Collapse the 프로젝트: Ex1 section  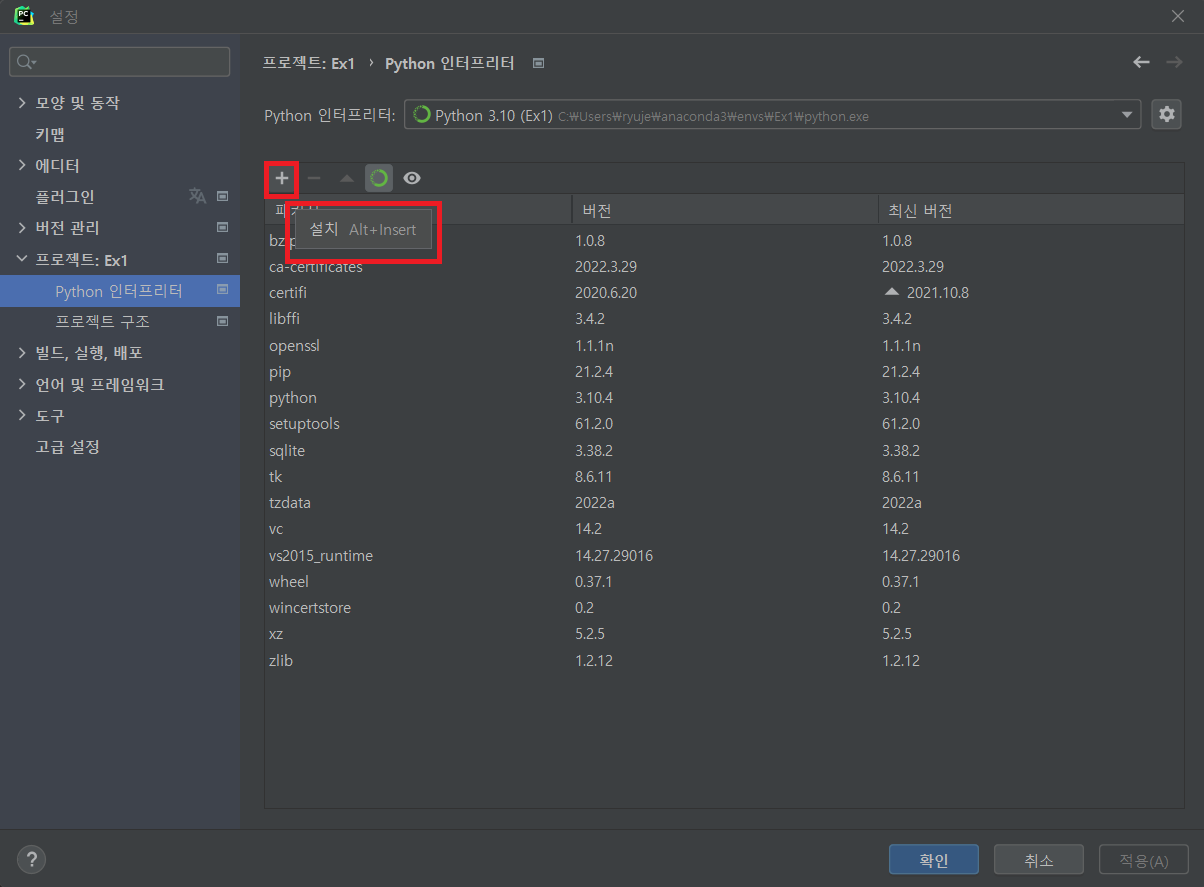[23, 259]
